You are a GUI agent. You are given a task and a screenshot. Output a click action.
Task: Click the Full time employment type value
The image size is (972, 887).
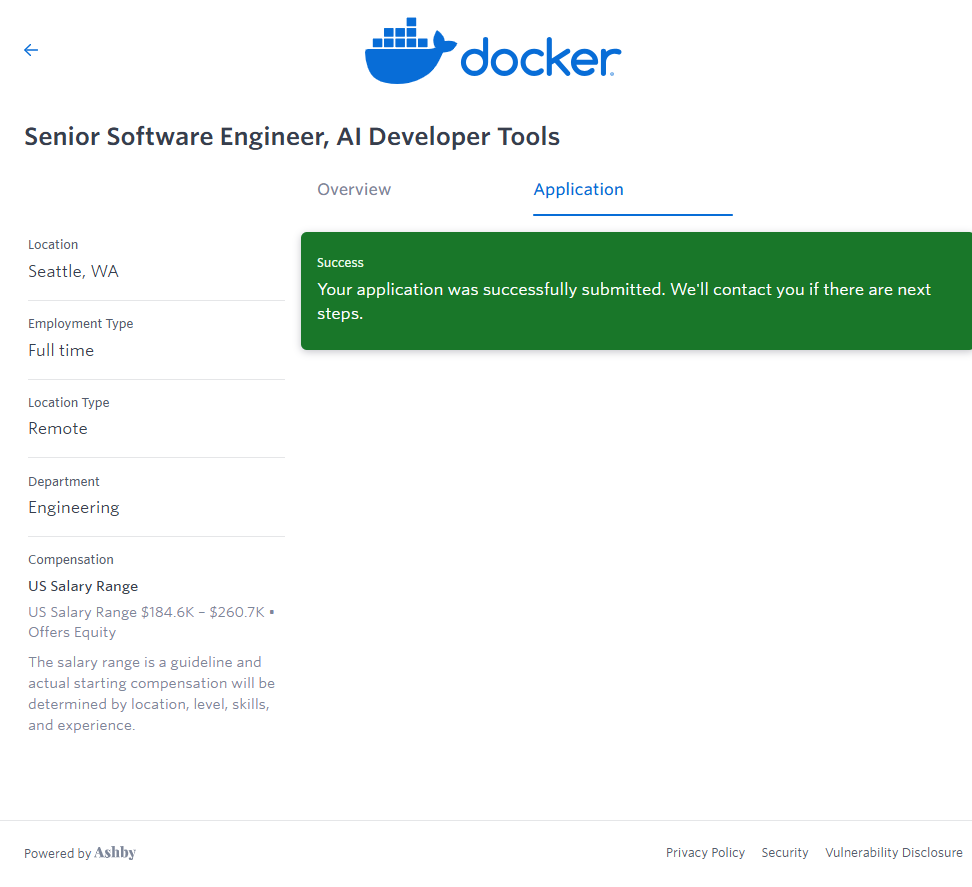pyautogui.click(x=61, y=351)
